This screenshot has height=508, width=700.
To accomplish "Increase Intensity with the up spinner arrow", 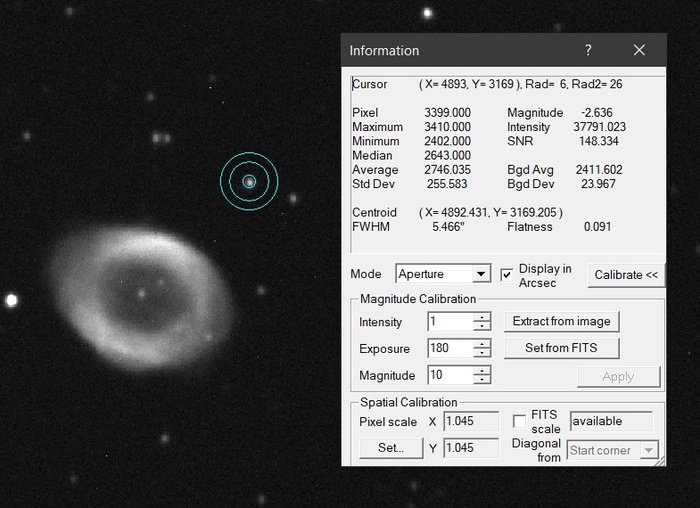I will pyautogui.click(x=482, y=317).
